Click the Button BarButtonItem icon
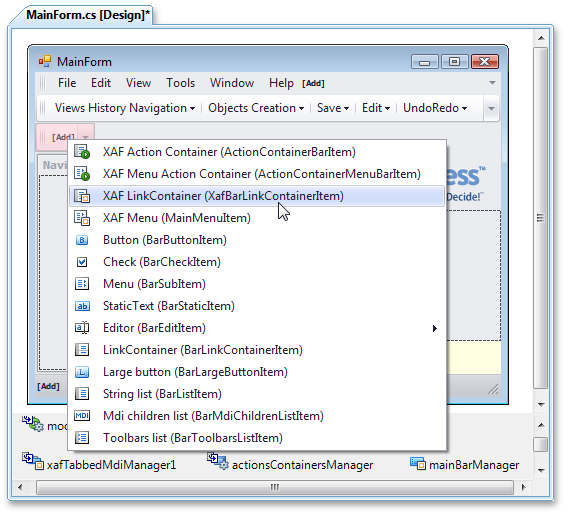The height and width of the screenshot is (516, 567). coord(82,240)
